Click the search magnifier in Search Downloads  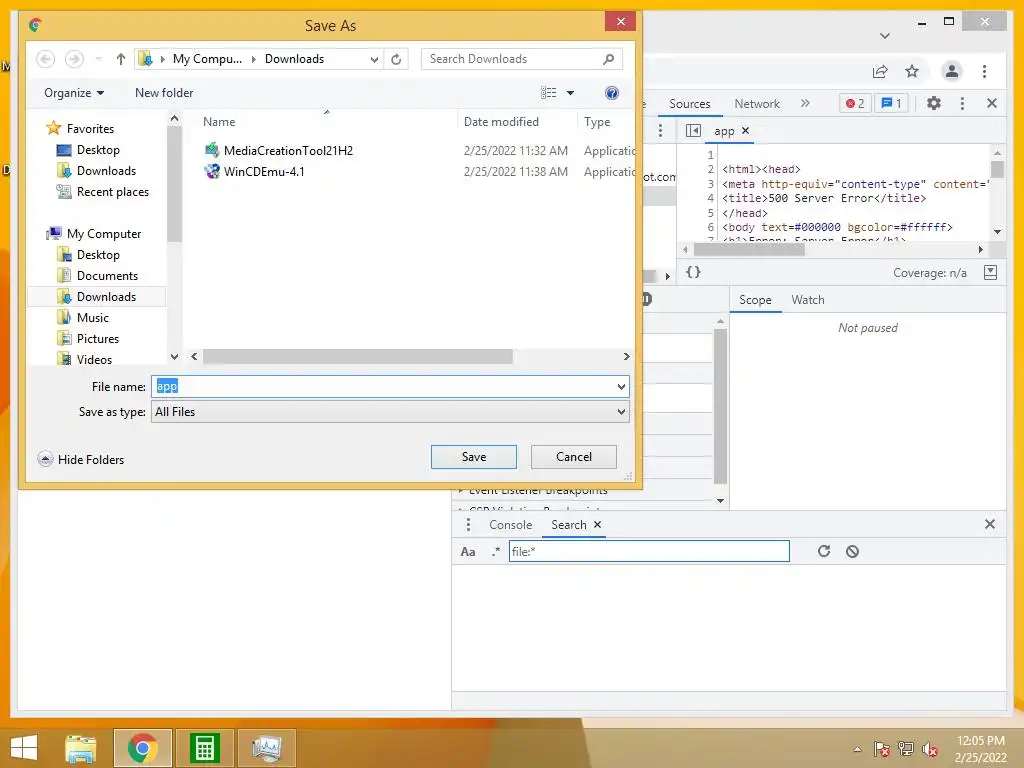[608, 59]
